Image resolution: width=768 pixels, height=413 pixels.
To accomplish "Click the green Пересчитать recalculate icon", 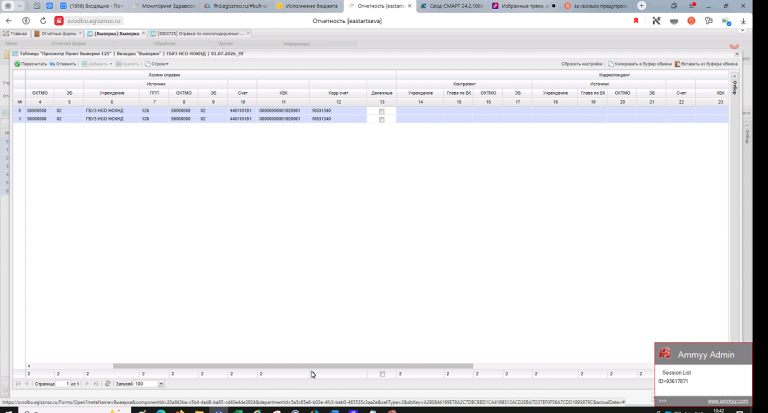I will click(x=17, y=64).
